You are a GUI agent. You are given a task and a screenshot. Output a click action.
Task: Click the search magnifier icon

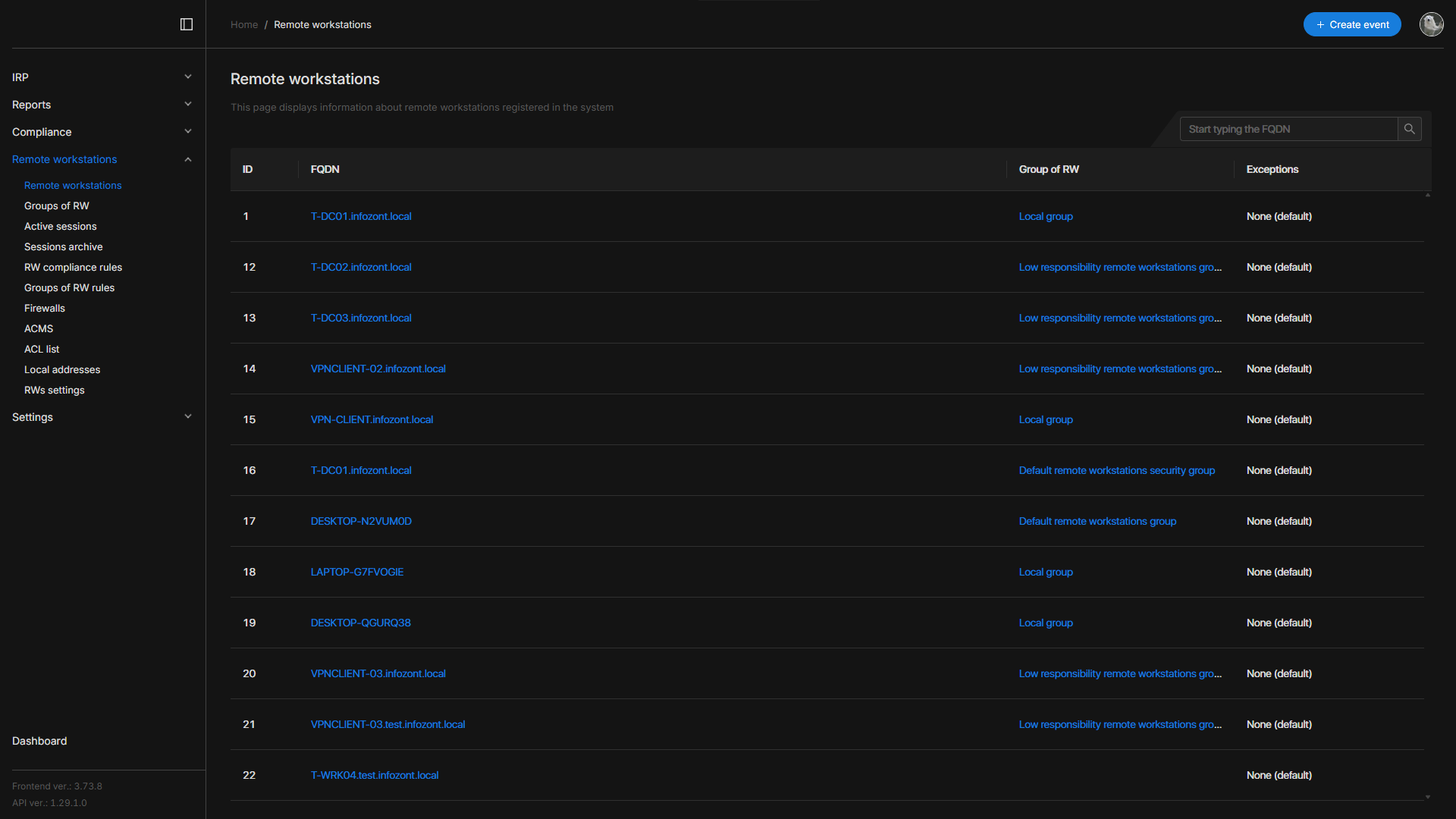(1409, 129)
